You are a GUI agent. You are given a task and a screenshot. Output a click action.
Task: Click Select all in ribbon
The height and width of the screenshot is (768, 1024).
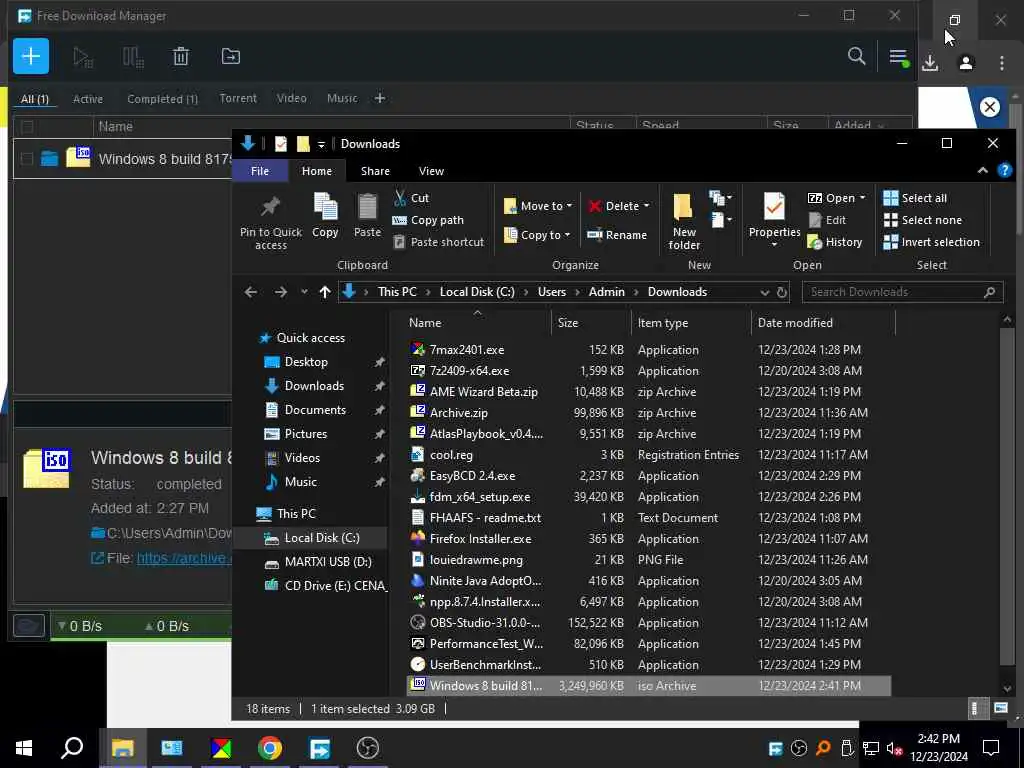[915, 198]
